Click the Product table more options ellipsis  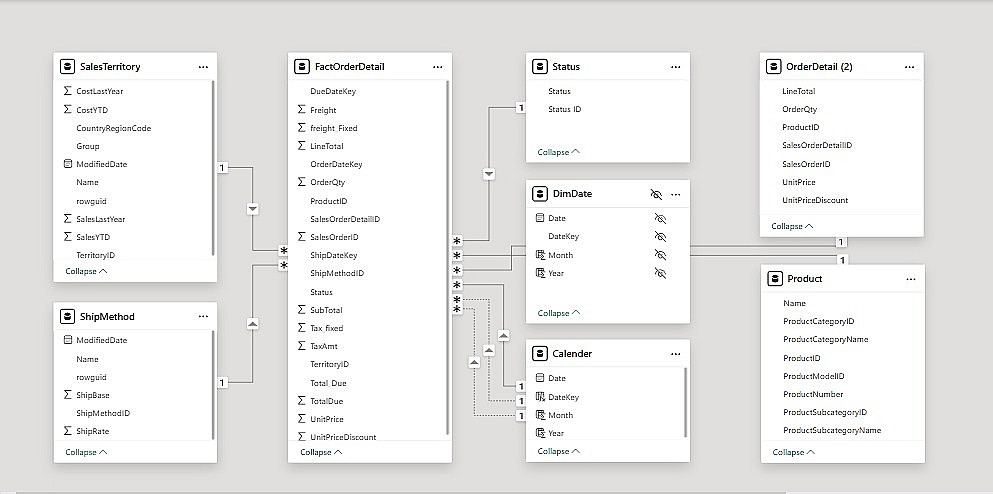tap(909, 279)
